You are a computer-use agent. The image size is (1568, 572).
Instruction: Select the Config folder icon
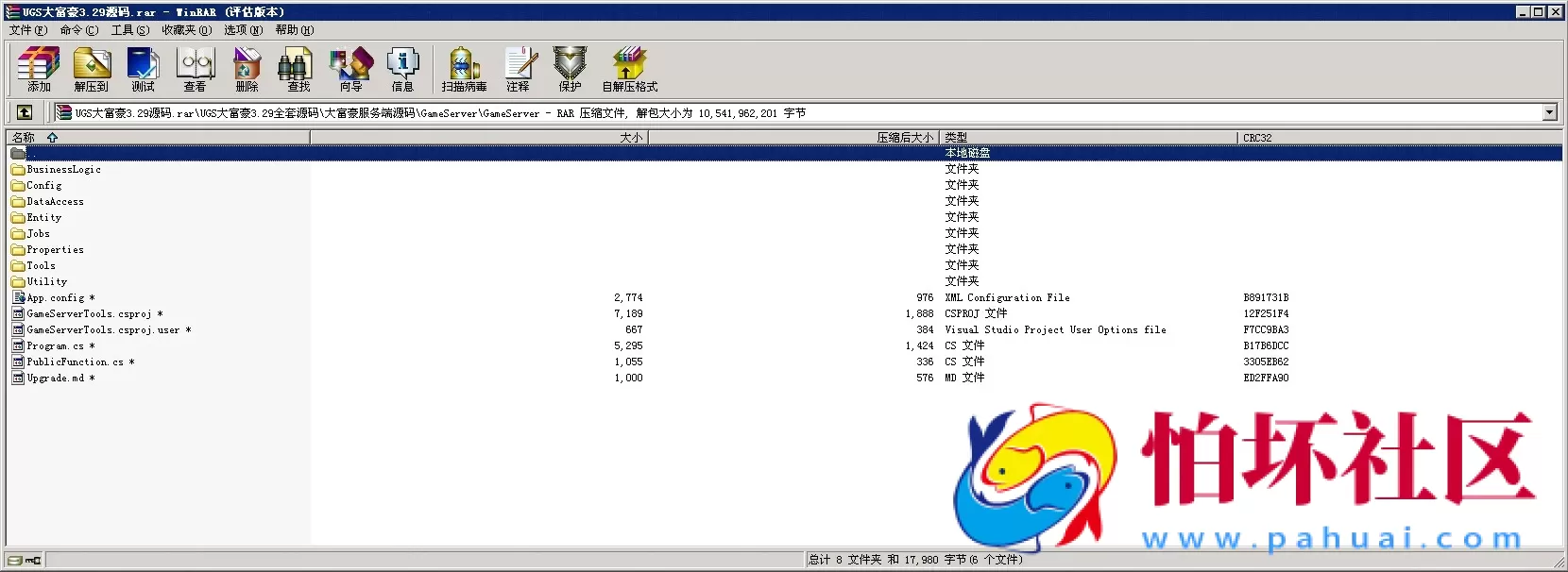pyautogui.click(x=18, y=186)
